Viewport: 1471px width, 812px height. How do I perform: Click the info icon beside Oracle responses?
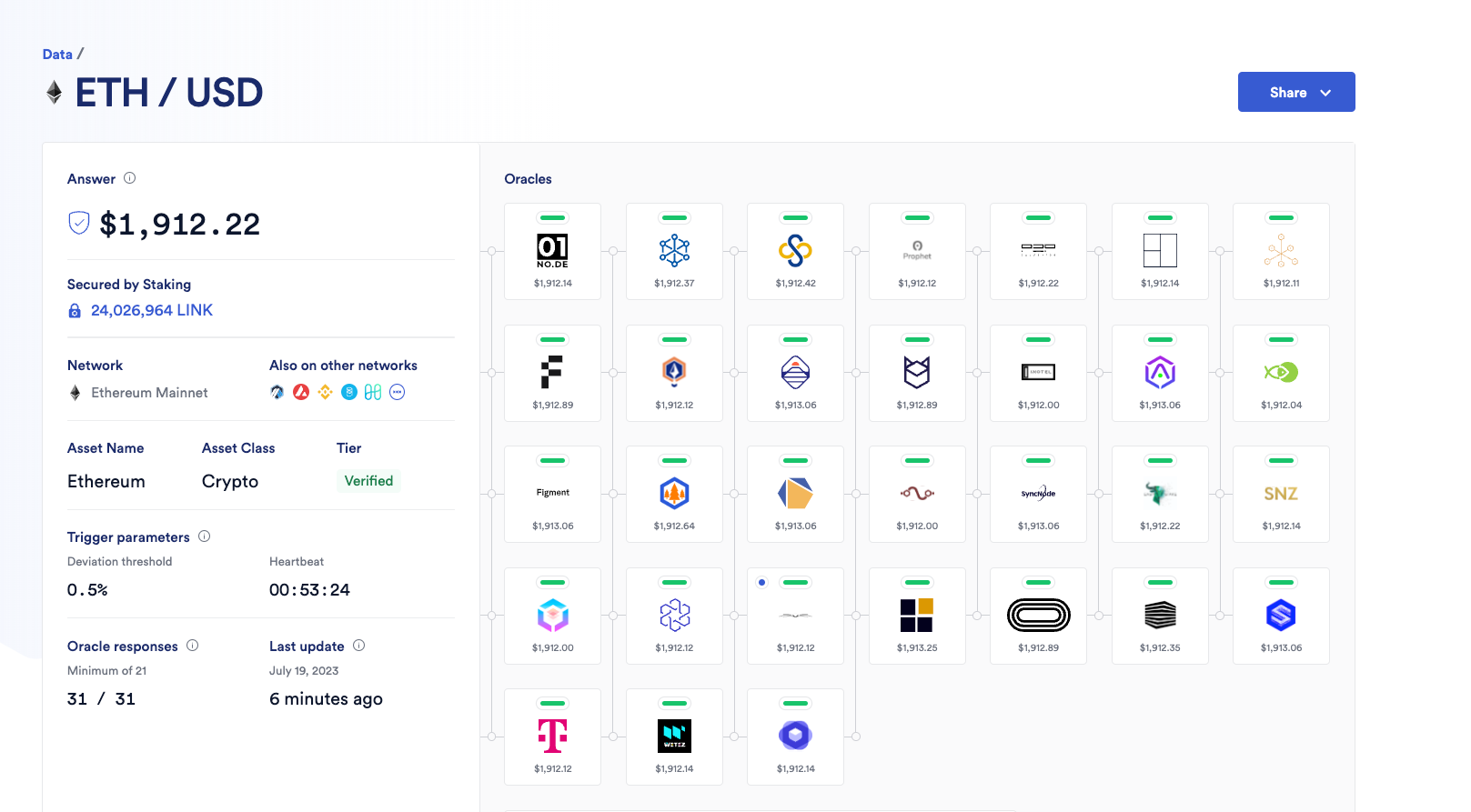[x=193, y=646]
